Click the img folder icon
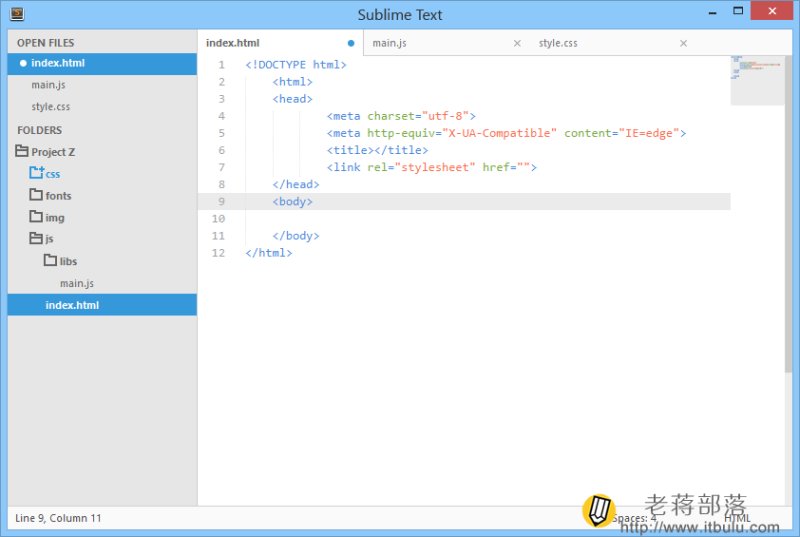Image resolution: width=800 pixels, height=537 pixels. [x=36, y=216]
